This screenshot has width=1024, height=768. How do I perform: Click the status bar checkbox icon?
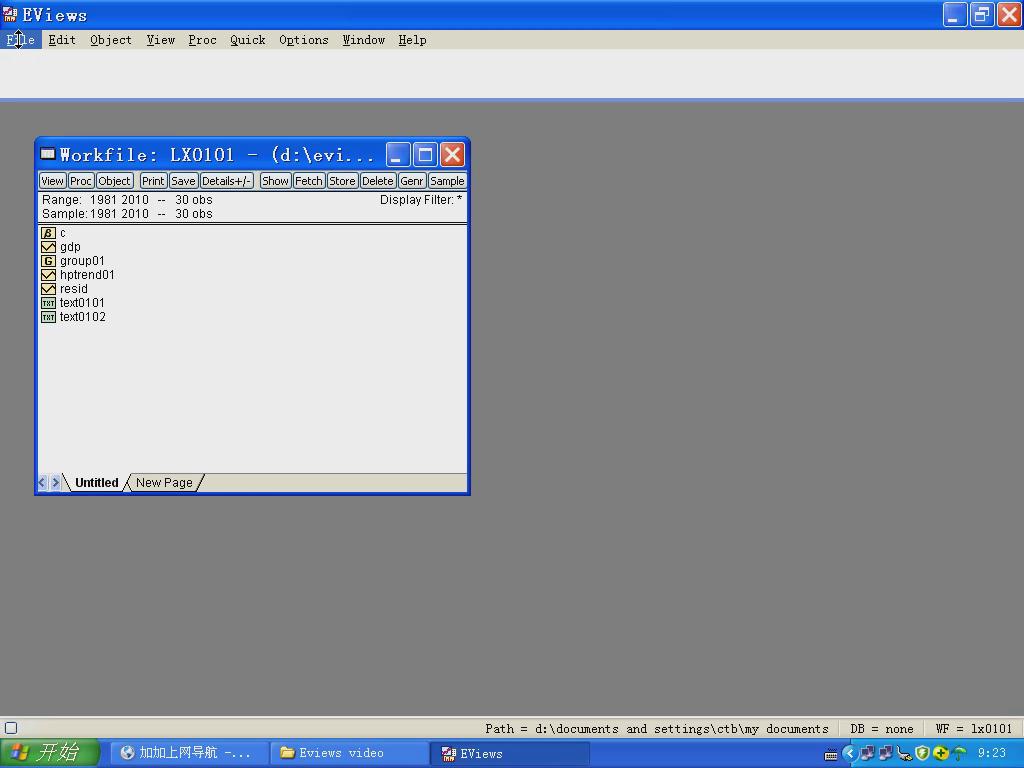11,728
